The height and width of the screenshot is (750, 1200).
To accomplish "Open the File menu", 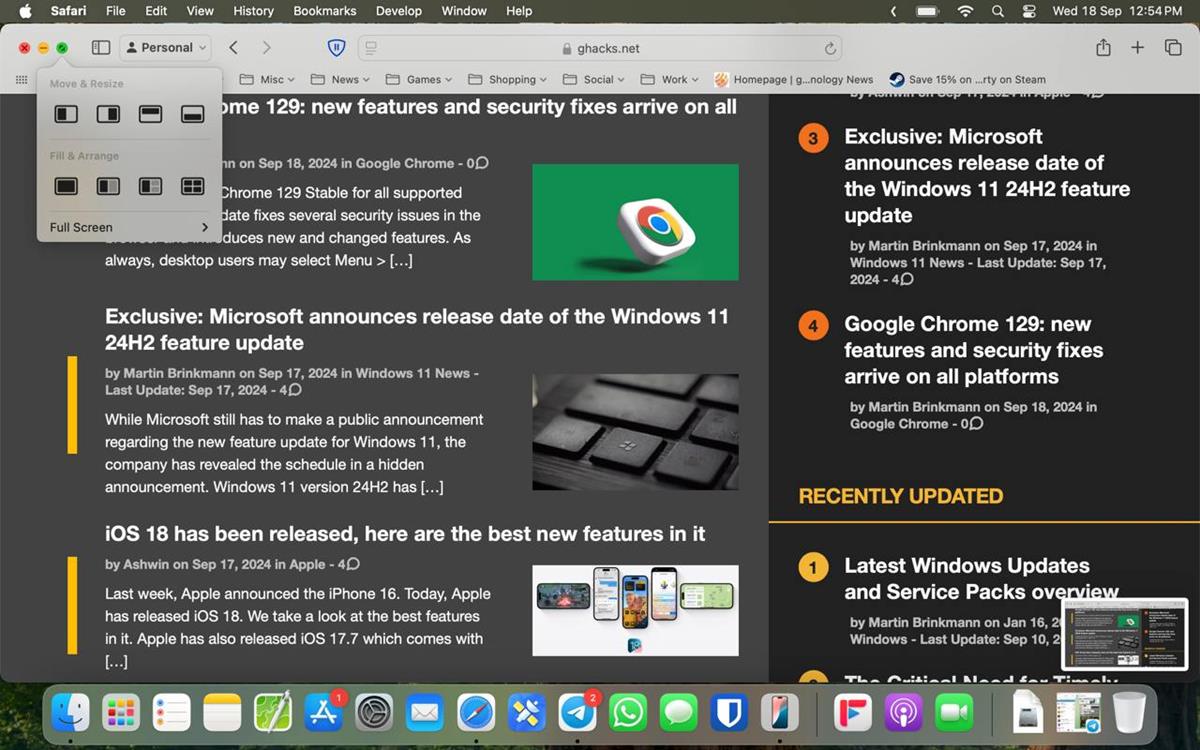I will coord(116,11).
